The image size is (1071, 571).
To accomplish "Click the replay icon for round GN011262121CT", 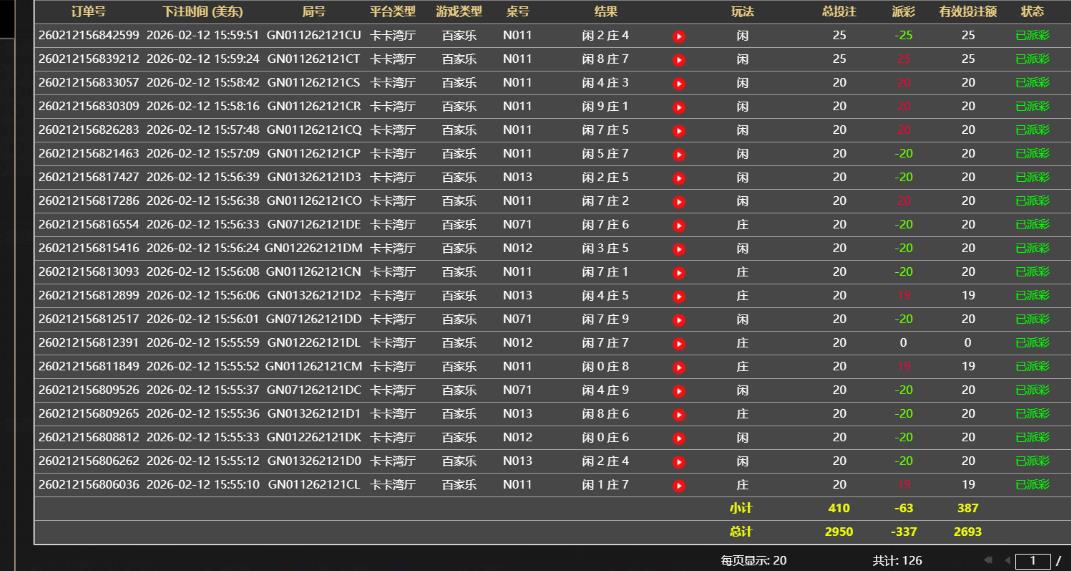I will 679,60.
